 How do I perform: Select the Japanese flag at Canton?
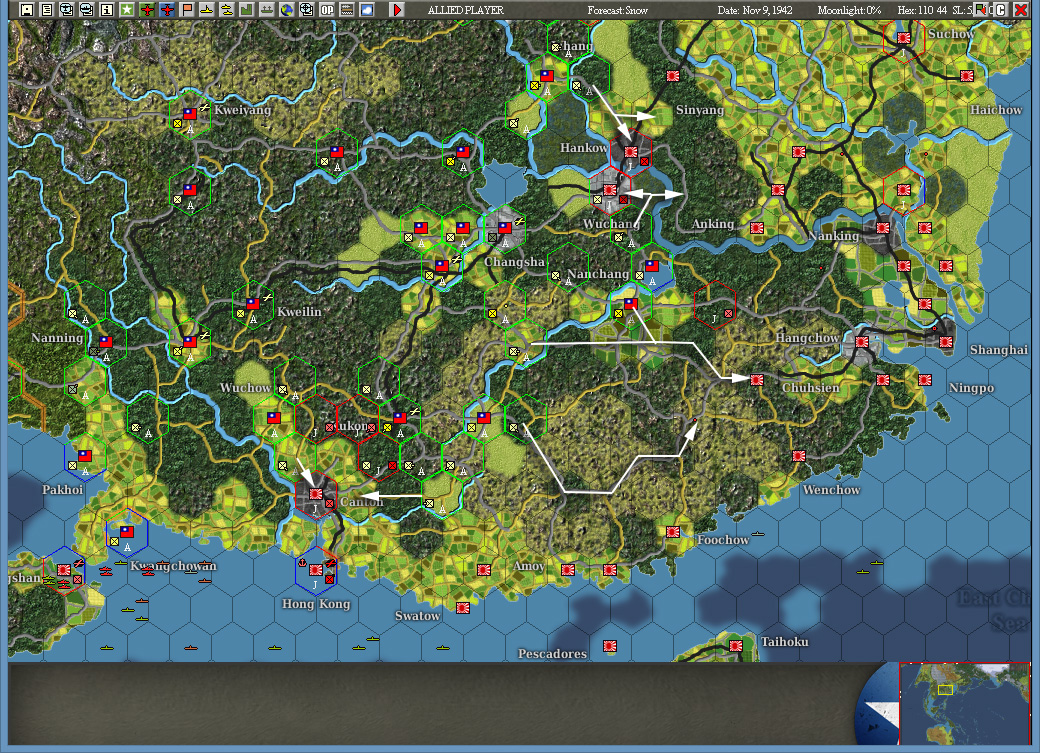point(316,494)
